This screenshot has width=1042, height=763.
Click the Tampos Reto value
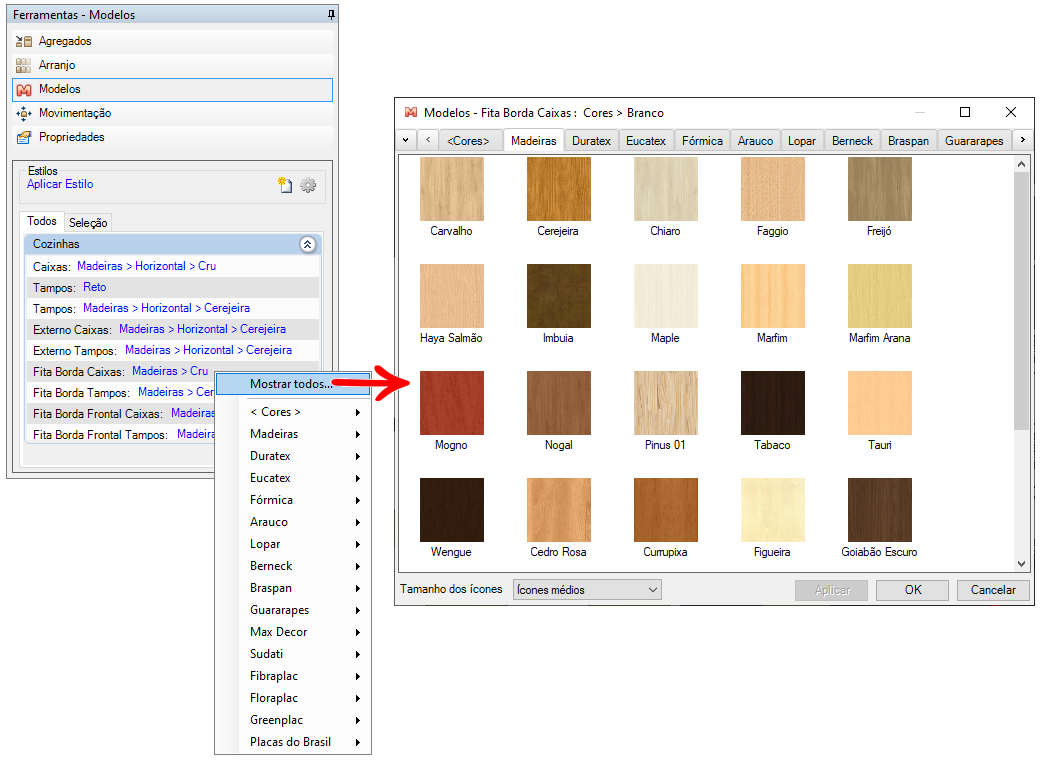pos(95,287)
